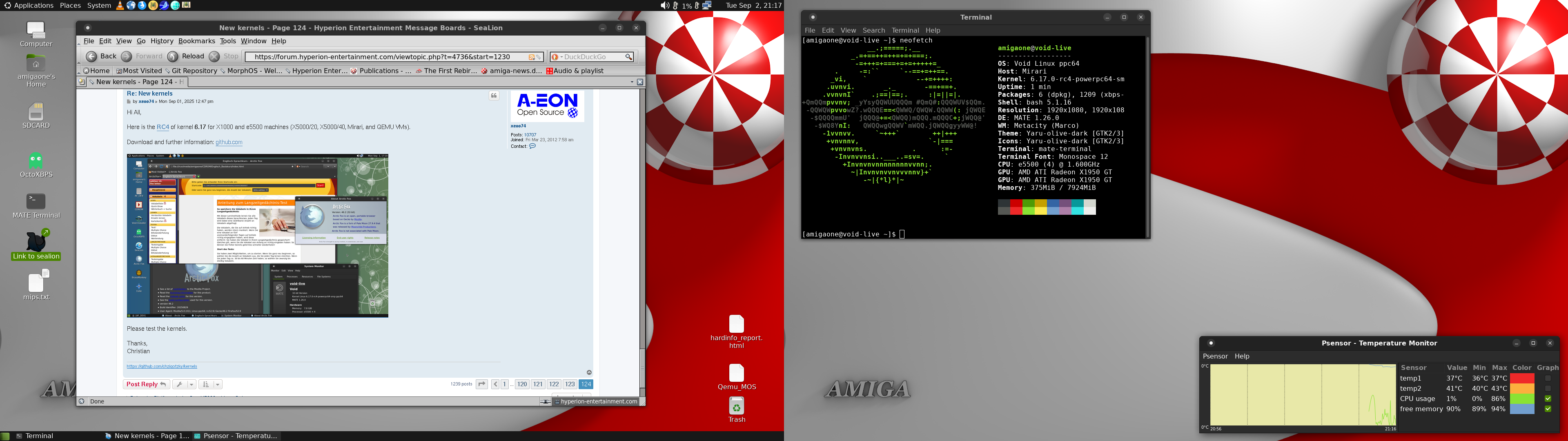Open the Home bookmark in bookmarks toolbar
This screenshot has width=1568, height=441.
click(x=97, y=71)
